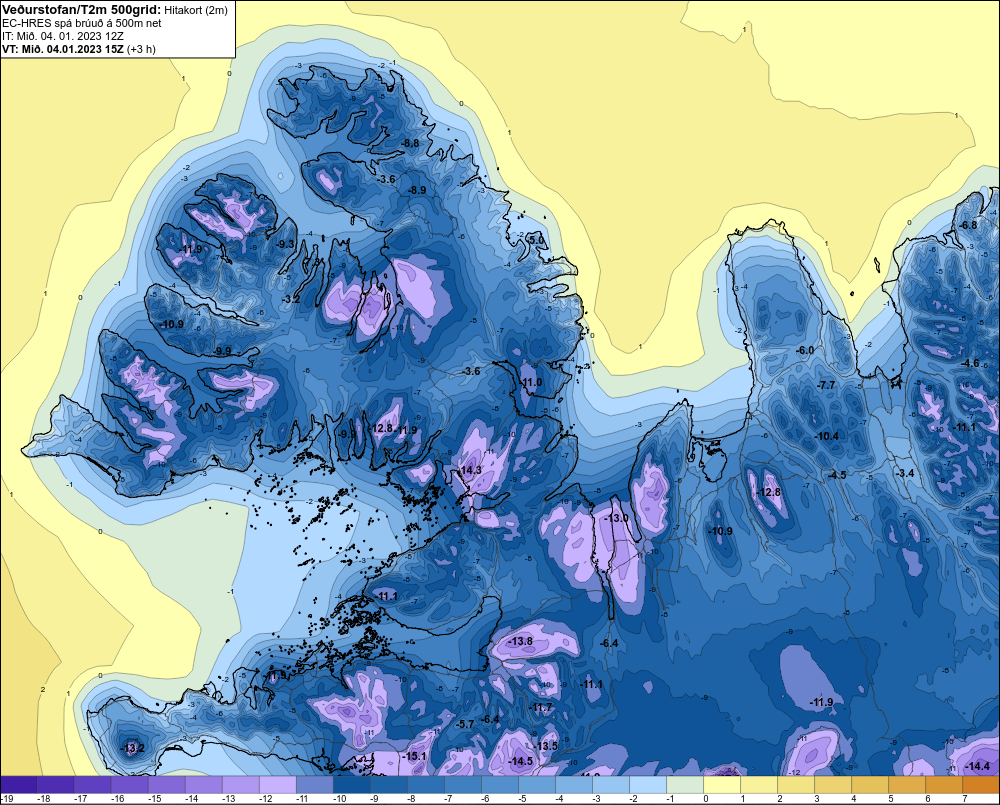This screenshot has width=1000, height=805.
Task: Select the -6.8 temperature value
Action: [968, 225]
